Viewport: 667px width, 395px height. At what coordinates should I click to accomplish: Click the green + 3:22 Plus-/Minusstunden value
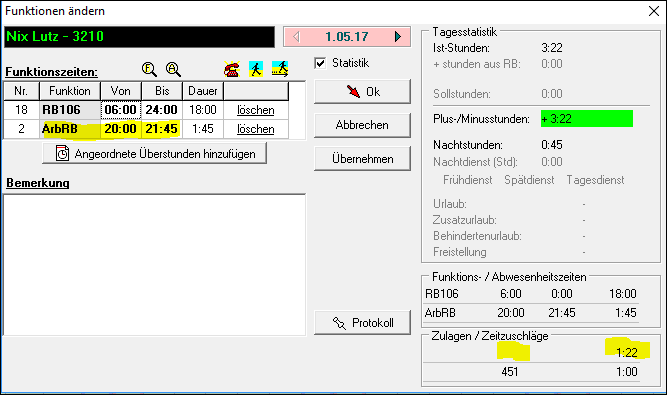coord(587,119)
